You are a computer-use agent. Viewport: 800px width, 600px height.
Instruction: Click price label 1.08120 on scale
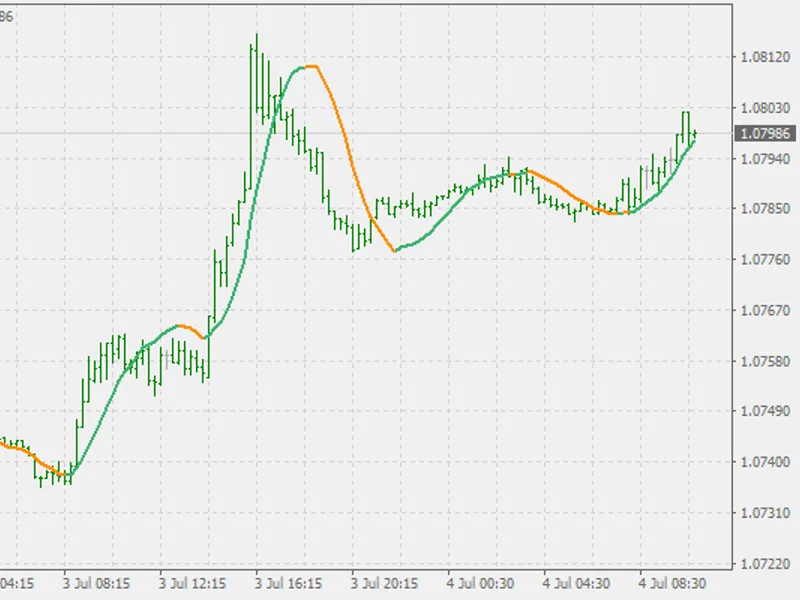click(765, 57)
